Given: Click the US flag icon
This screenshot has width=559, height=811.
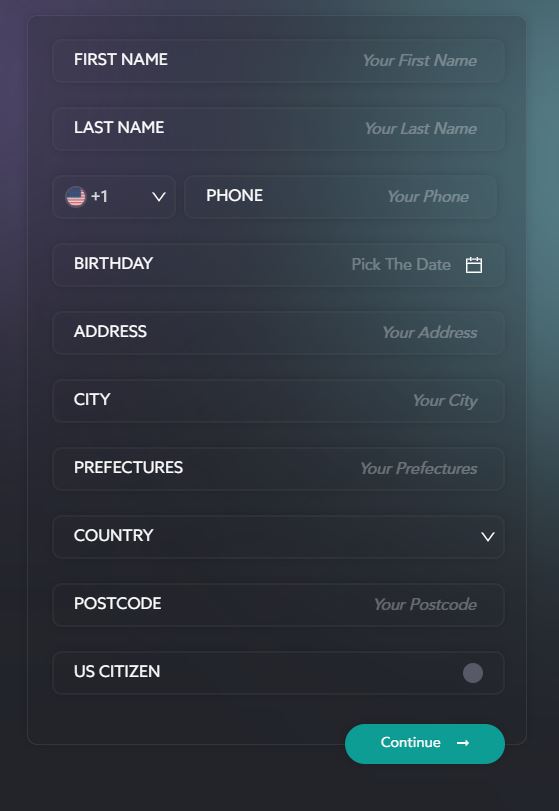Looking at the screenshot, I should [x=75, y=197].
